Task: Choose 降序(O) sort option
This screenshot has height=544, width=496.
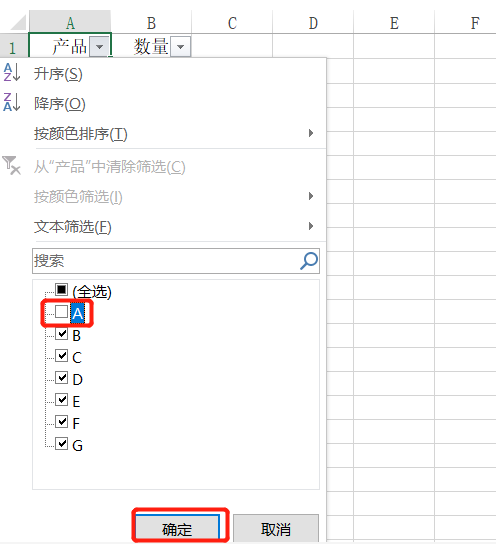Action: [59, 104]
